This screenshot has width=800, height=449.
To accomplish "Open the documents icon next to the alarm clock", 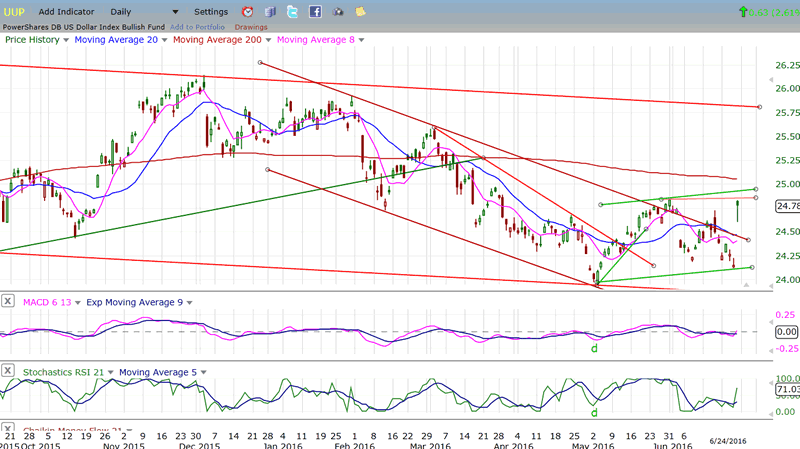I will coord(269,12).
